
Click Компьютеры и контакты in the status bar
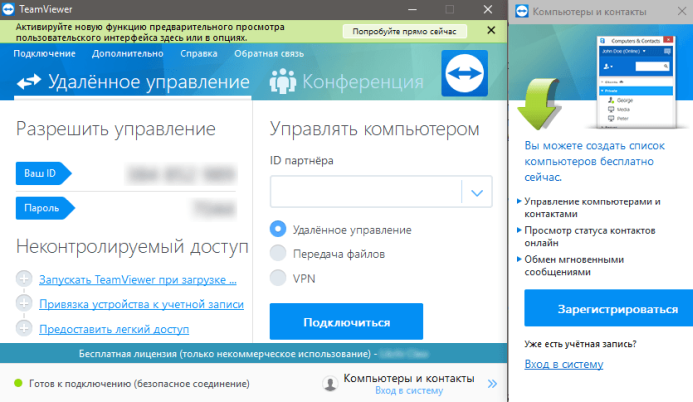click(409, 379)
